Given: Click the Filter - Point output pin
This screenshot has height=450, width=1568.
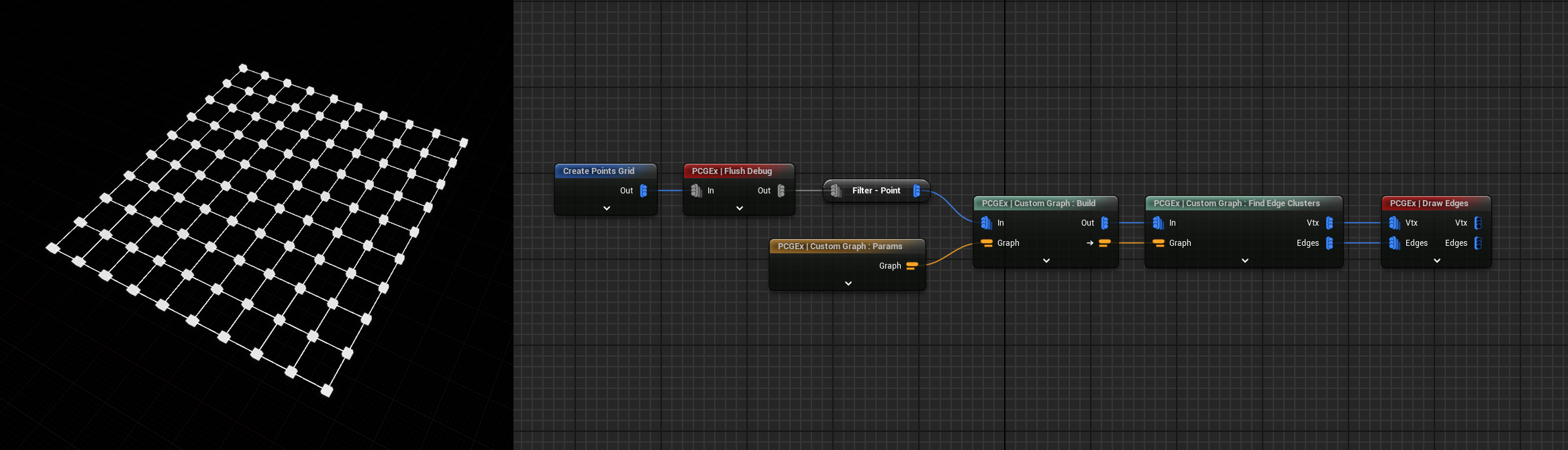Looking at the screenshot, I should (916, 191).
